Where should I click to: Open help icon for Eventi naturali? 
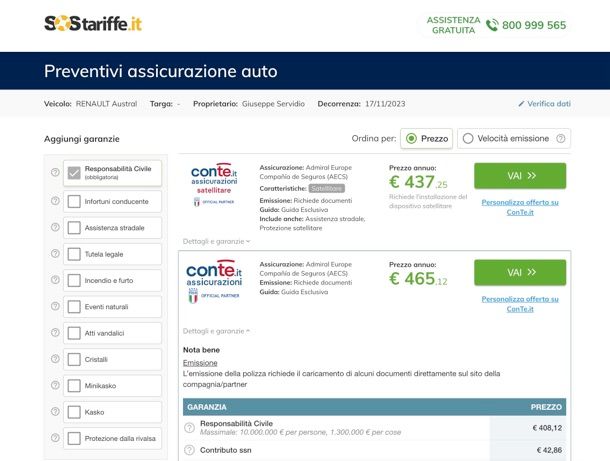click(55, 306)
